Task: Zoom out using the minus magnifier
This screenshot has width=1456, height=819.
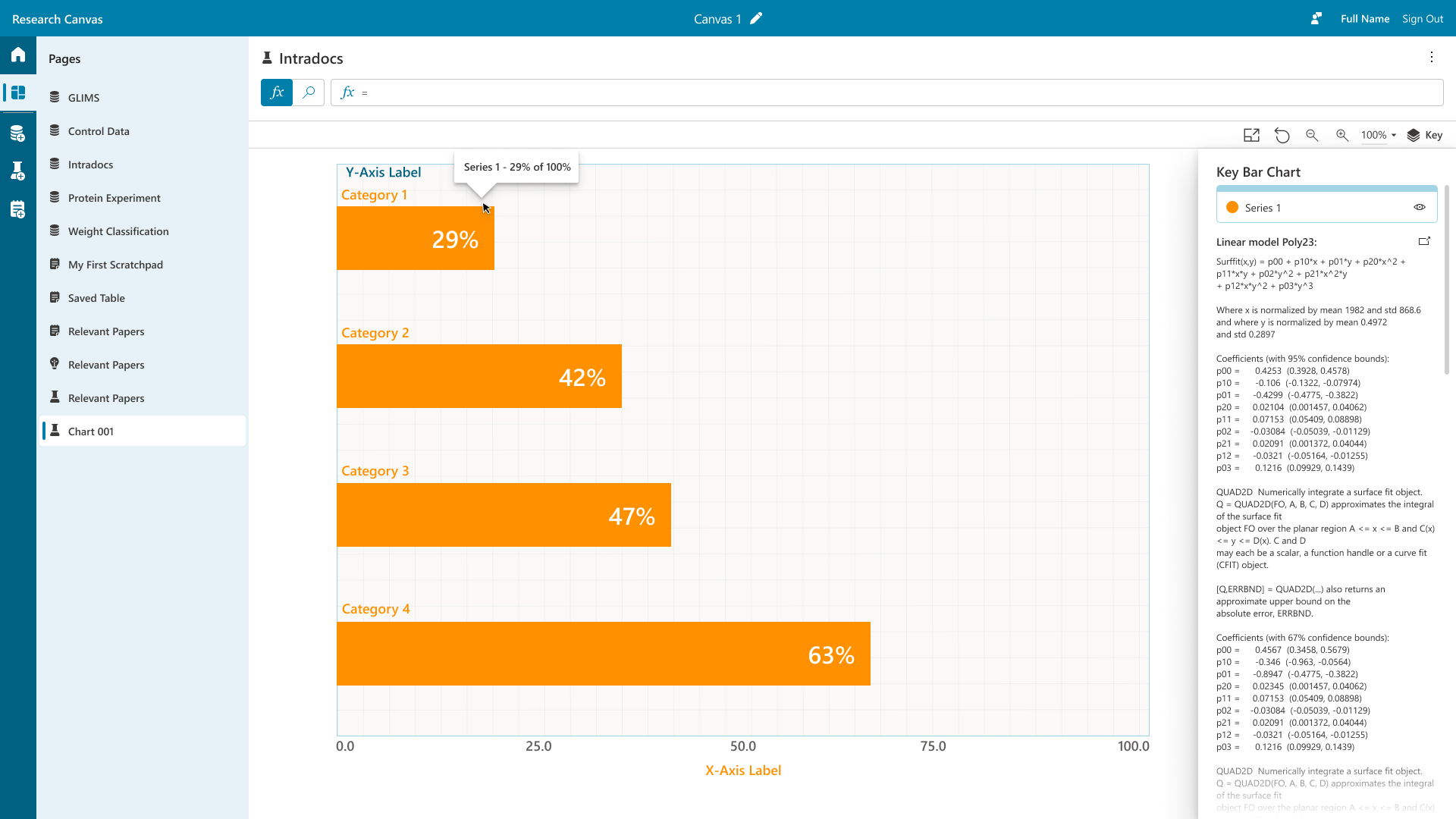Action: (1312, 136)
